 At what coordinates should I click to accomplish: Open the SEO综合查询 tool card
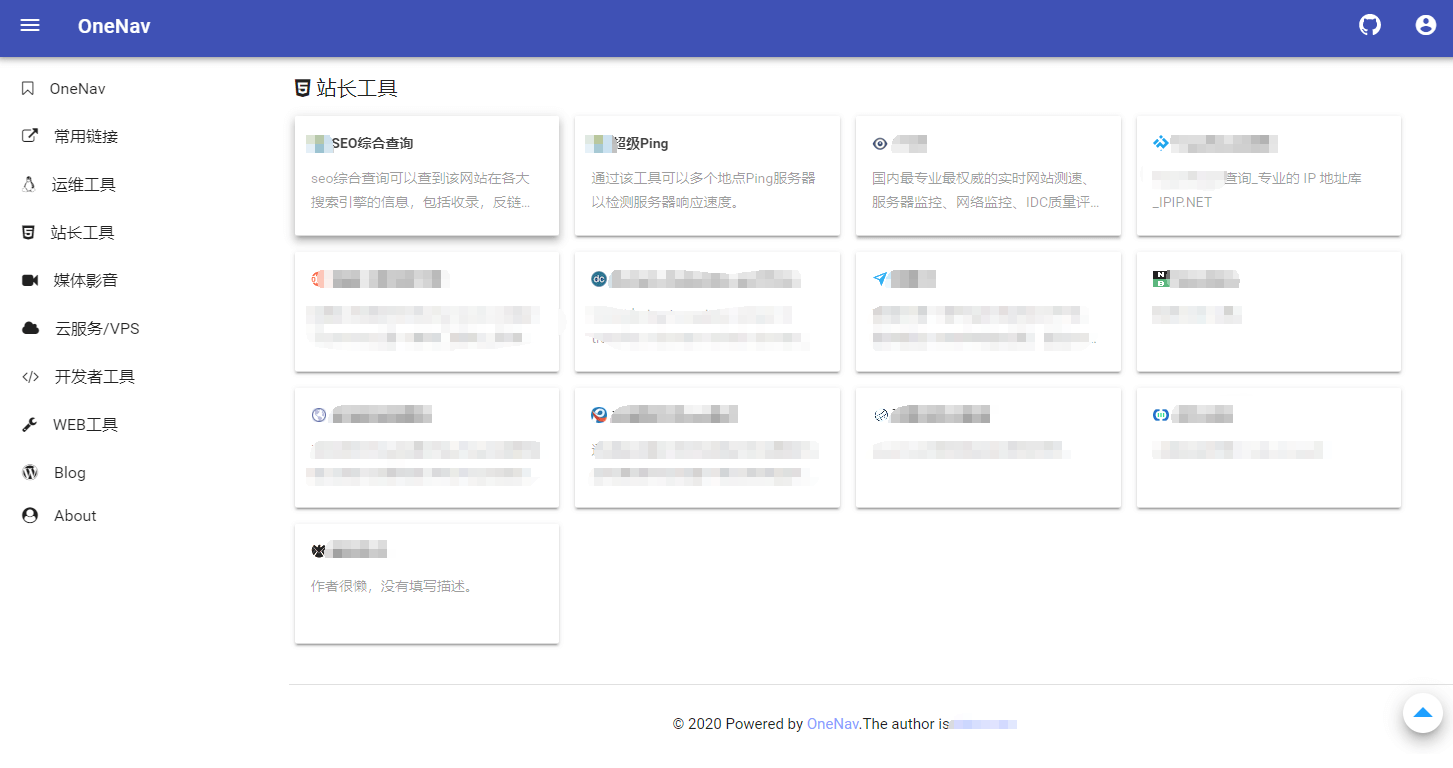tap(427, 175)
